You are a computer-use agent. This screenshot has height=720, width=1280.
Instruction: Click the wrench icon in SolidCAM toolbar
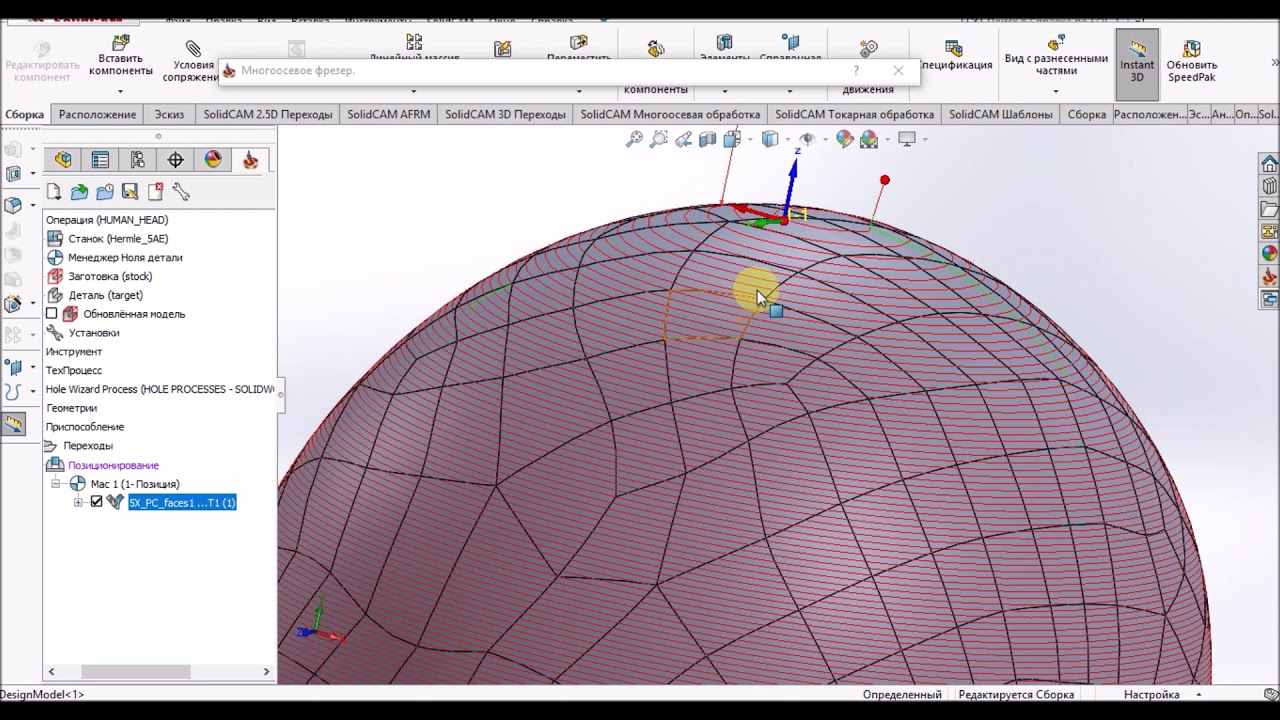coord(181,192)
